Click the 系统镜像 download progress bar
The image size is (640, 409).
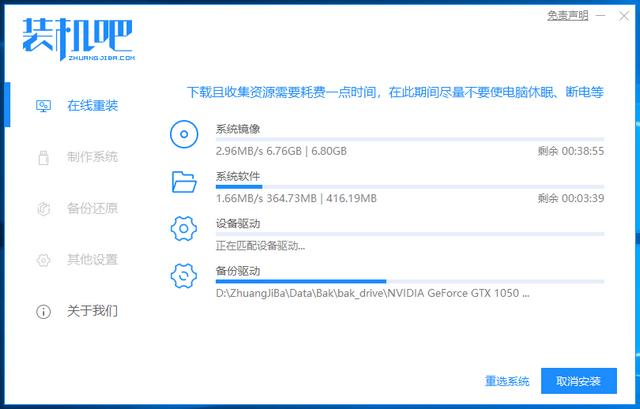click(x=409, y=139)
